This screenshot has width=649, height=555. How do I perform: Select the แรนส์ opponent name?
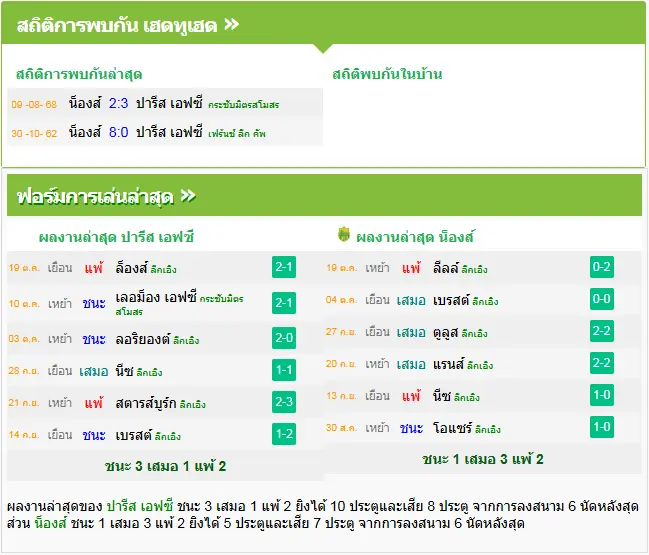(x=449, y=364)
